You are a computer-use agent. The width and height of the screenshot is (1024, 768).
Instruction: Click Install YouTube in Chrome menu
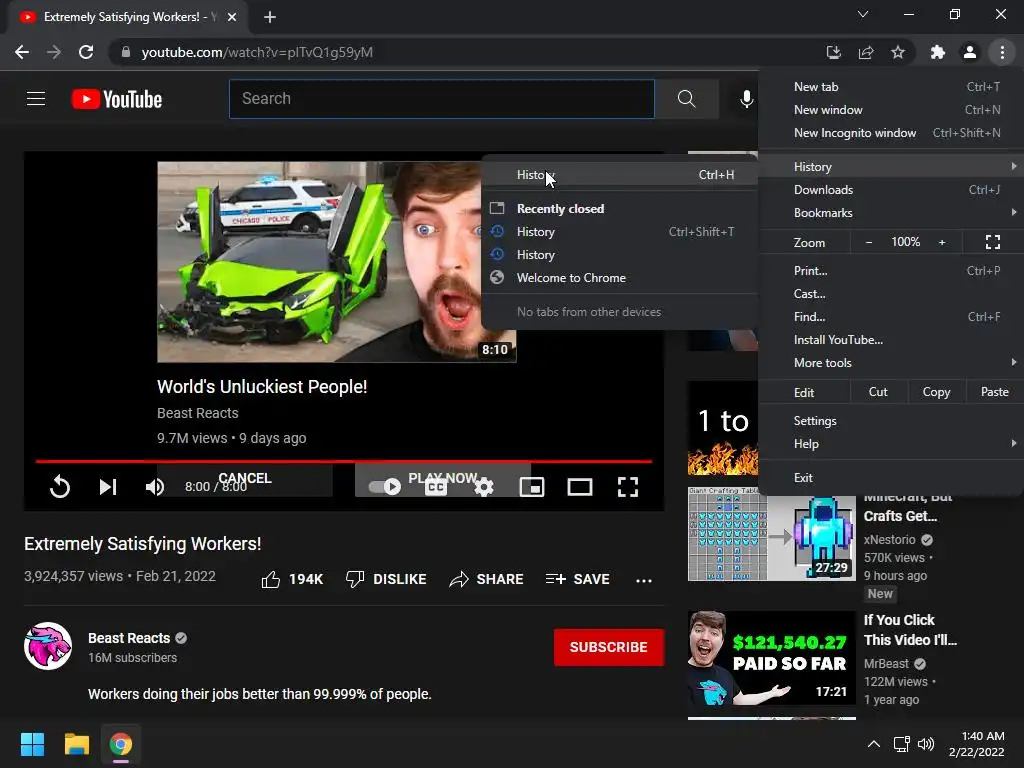[891, 340]
